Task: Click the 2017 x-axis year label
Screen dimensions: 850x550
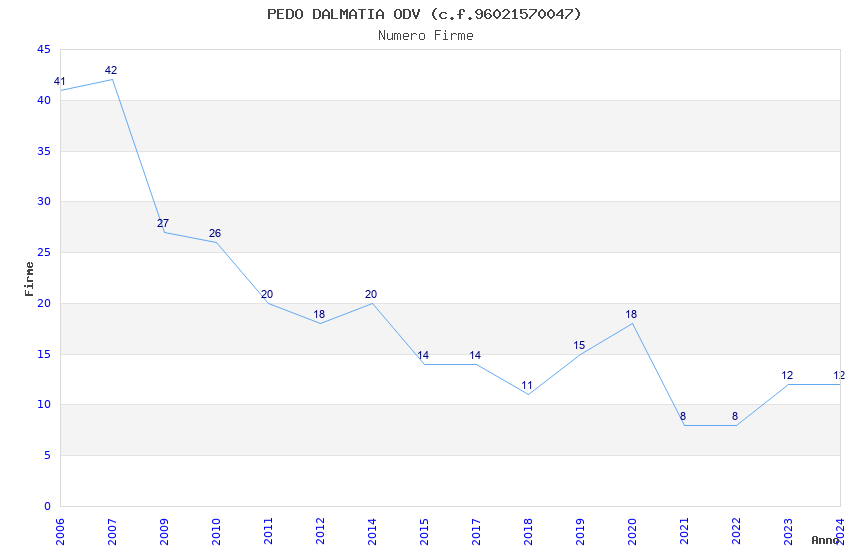Action: click(476, 530)
